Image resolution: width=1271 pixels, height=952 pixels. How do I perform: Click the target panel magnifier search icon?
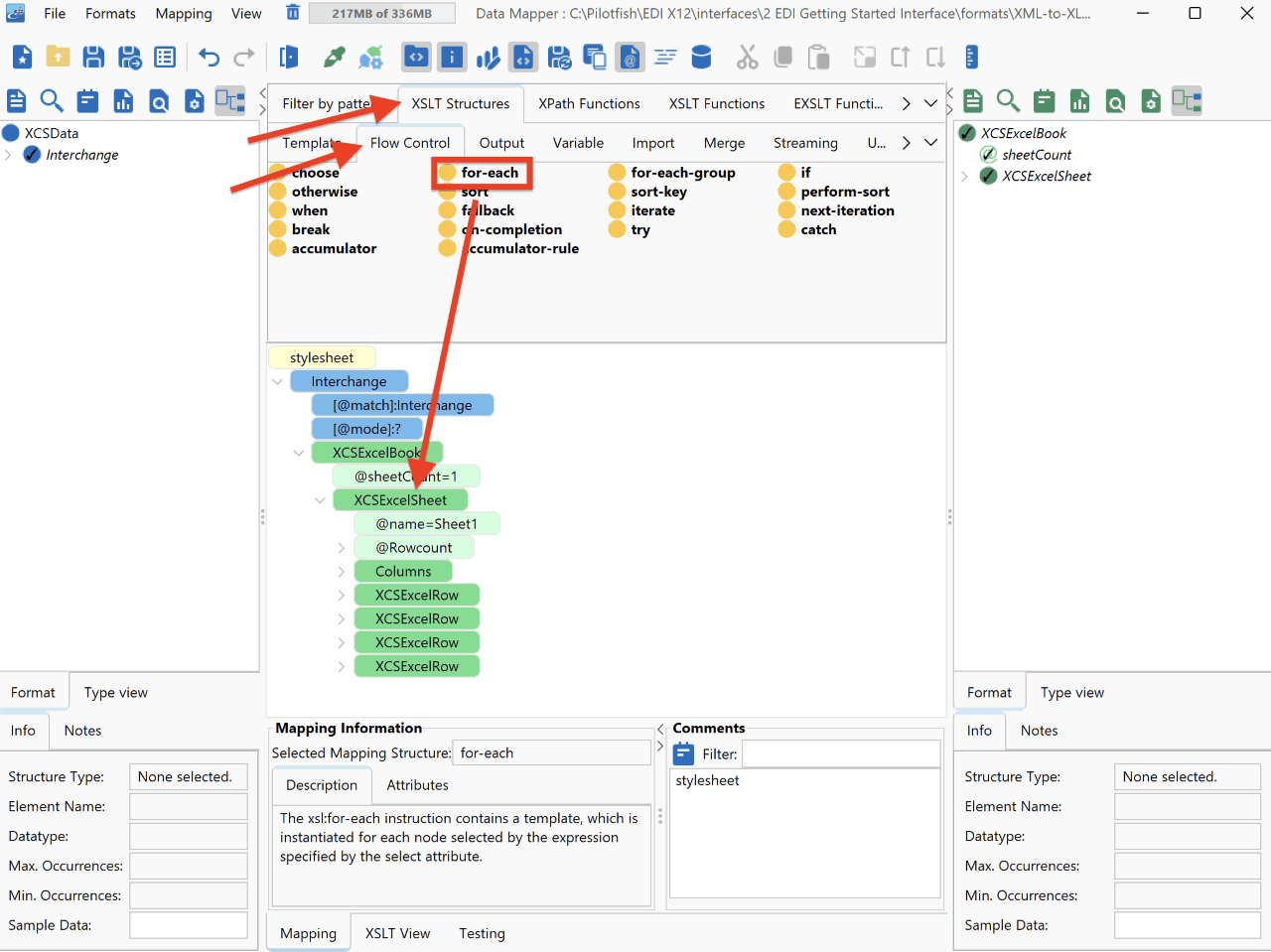point(1008,100)
